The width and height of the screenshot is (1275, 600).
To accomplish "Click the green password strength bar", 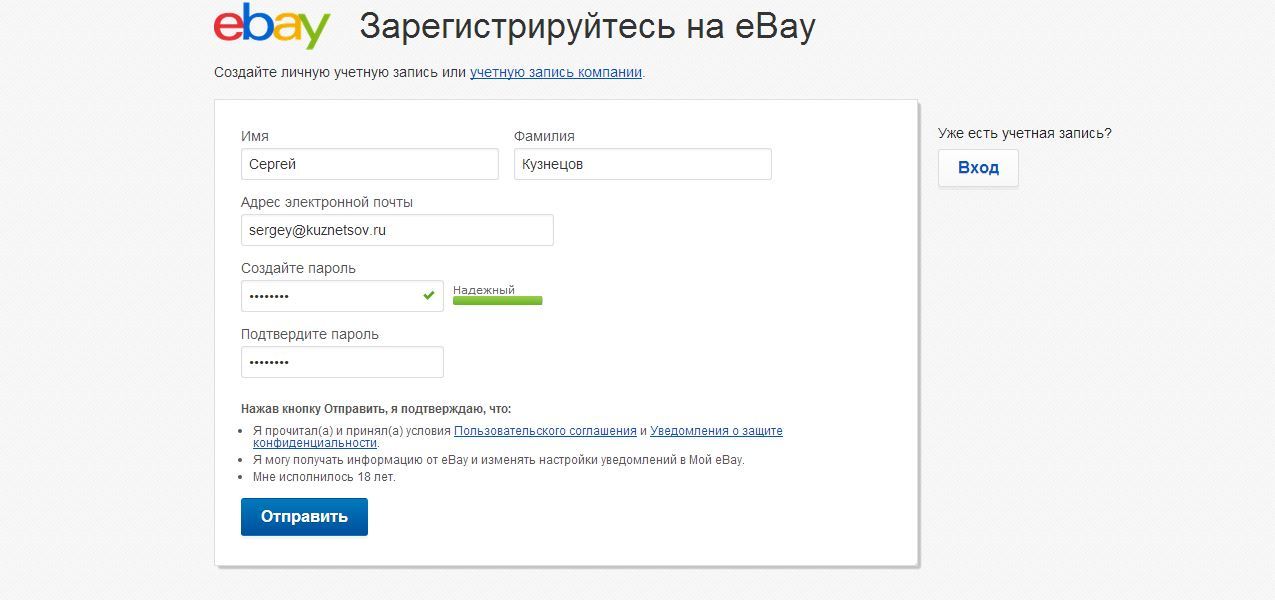I will coord(497,300).
